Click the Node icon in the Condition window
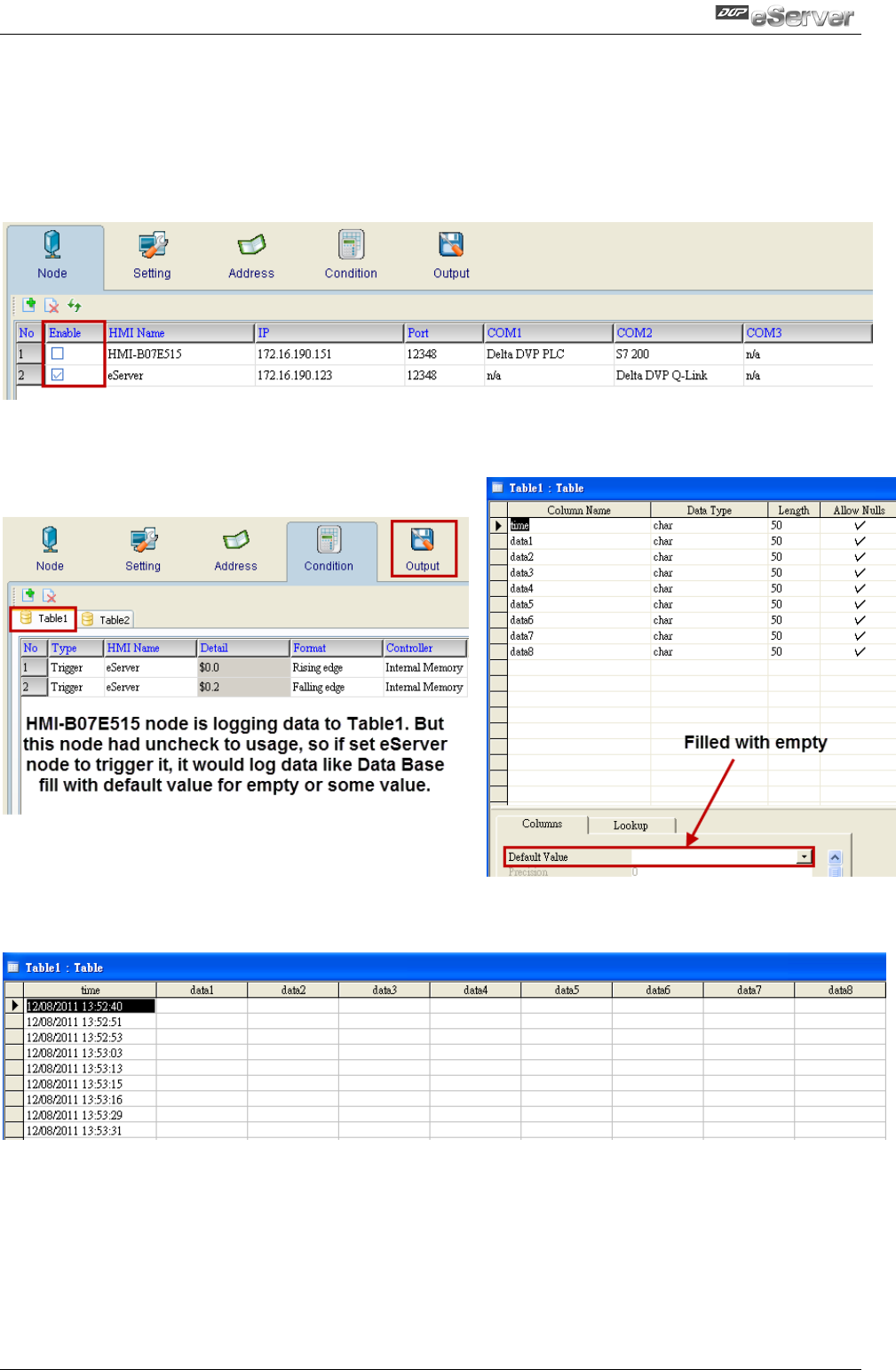Image resolution: width=896 pixels, height=1370 pixels. (x=50, y=549)
